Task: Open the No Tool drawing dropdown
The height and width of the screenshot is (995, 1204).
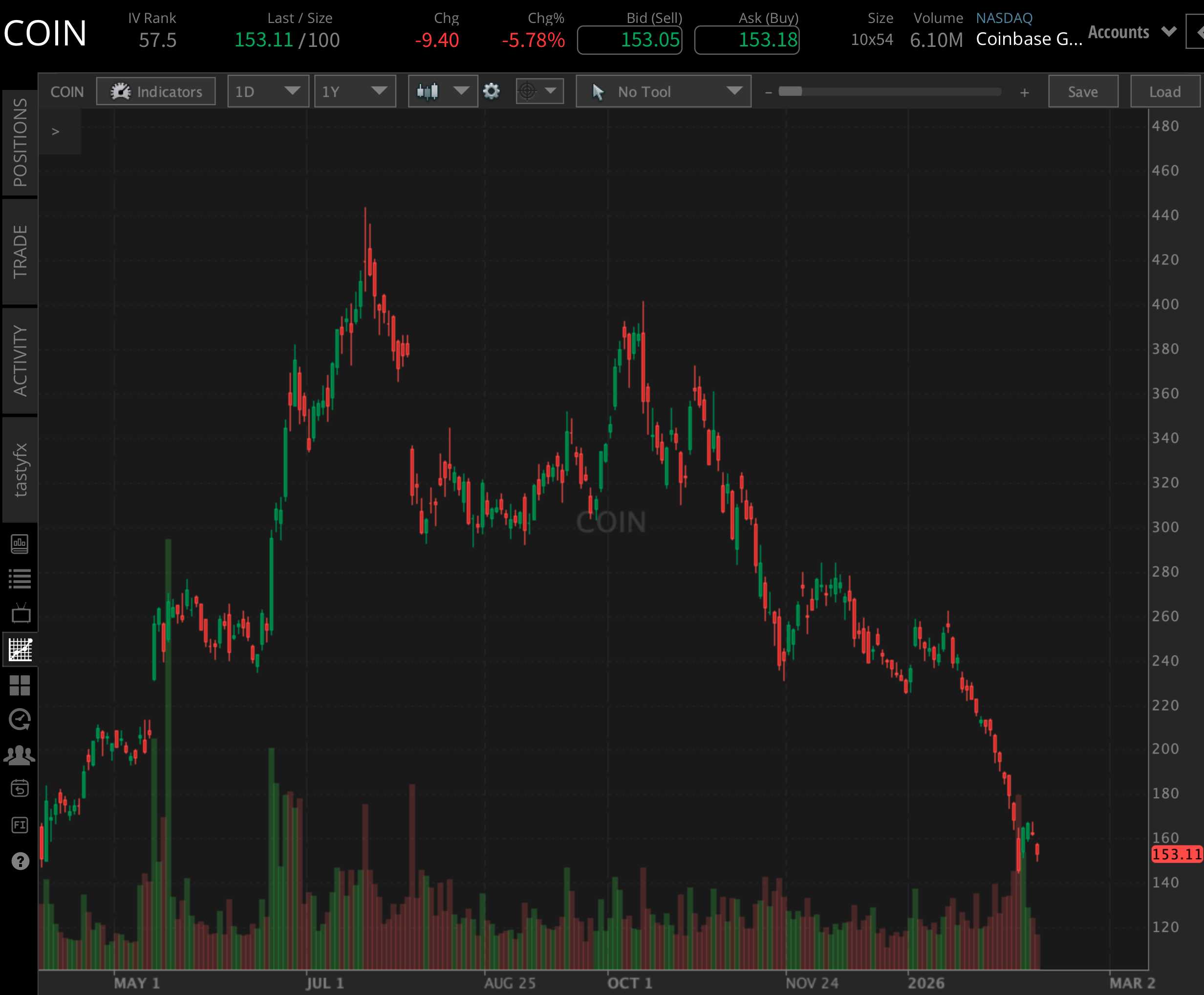Action: tap(663, 92)
